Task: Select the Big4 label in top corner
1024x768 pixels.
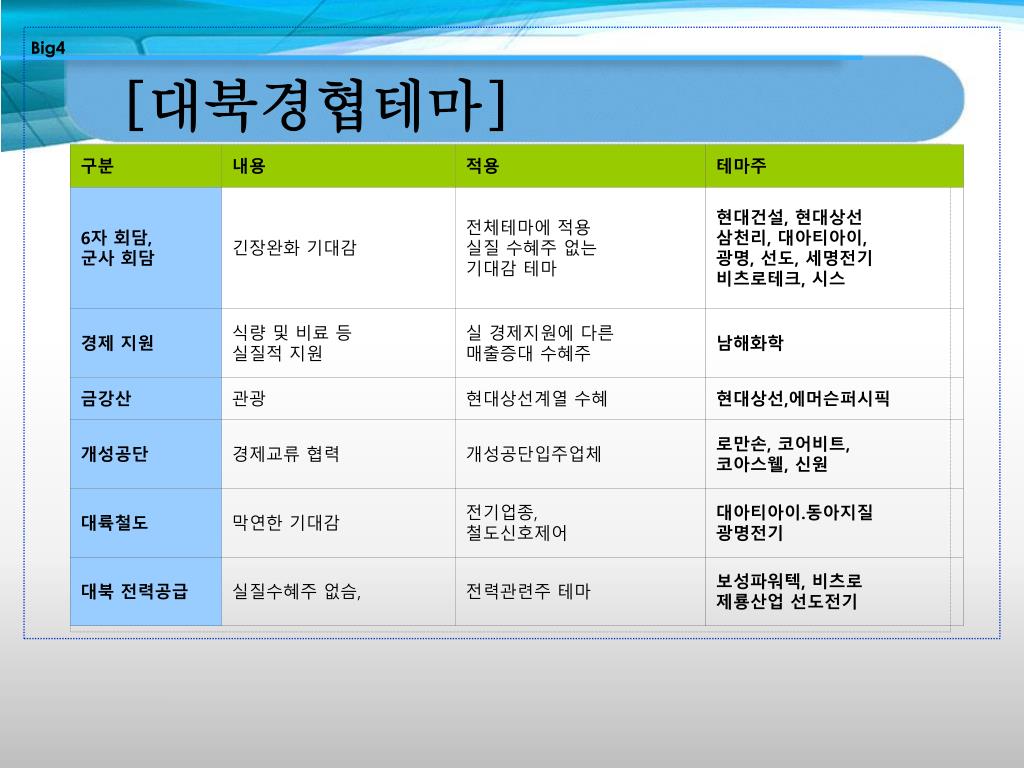Action: (48, 48)
